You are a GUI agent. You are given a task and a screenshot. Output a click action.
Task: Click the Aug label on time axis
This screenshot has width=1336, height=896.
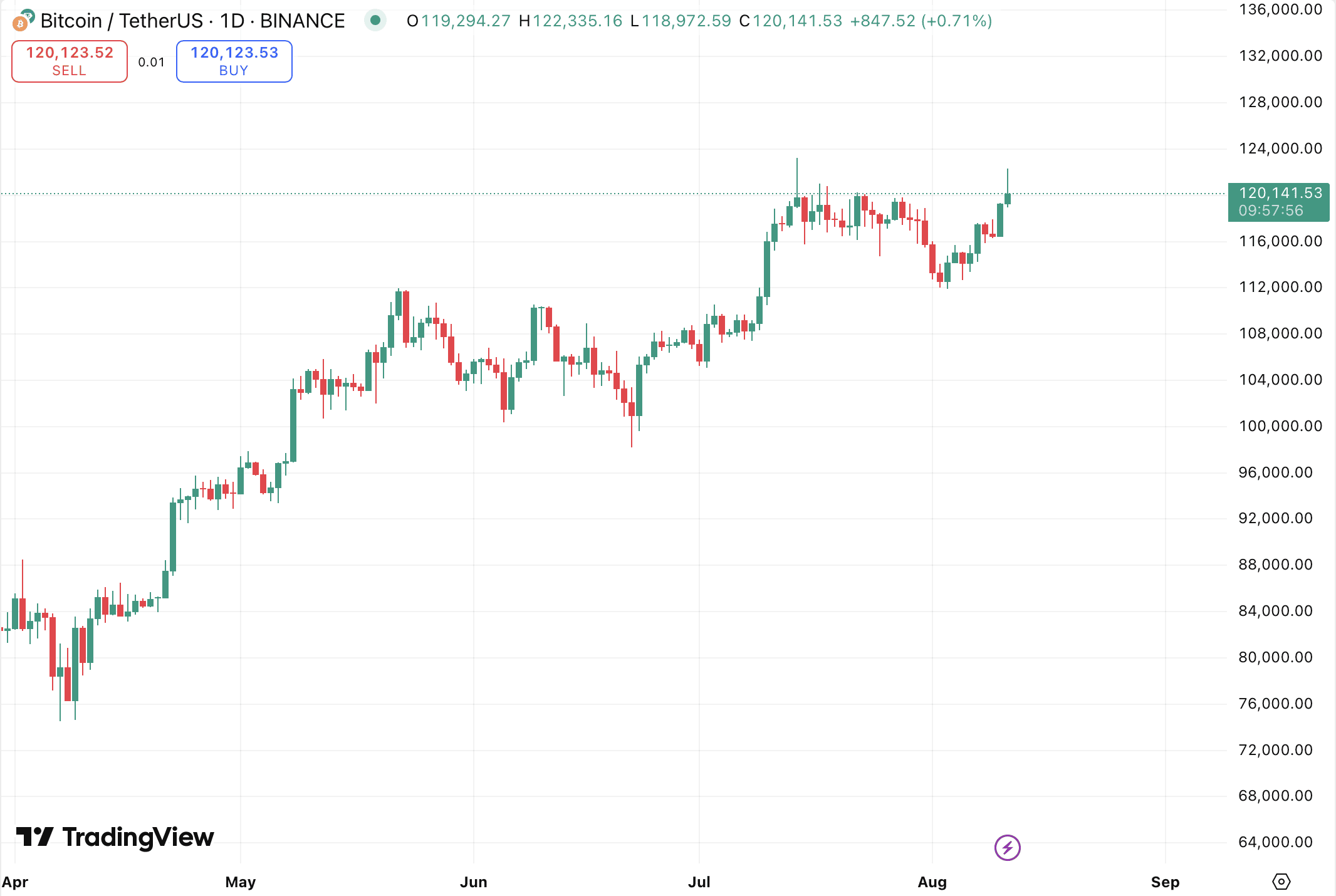[x=932, y=882]
